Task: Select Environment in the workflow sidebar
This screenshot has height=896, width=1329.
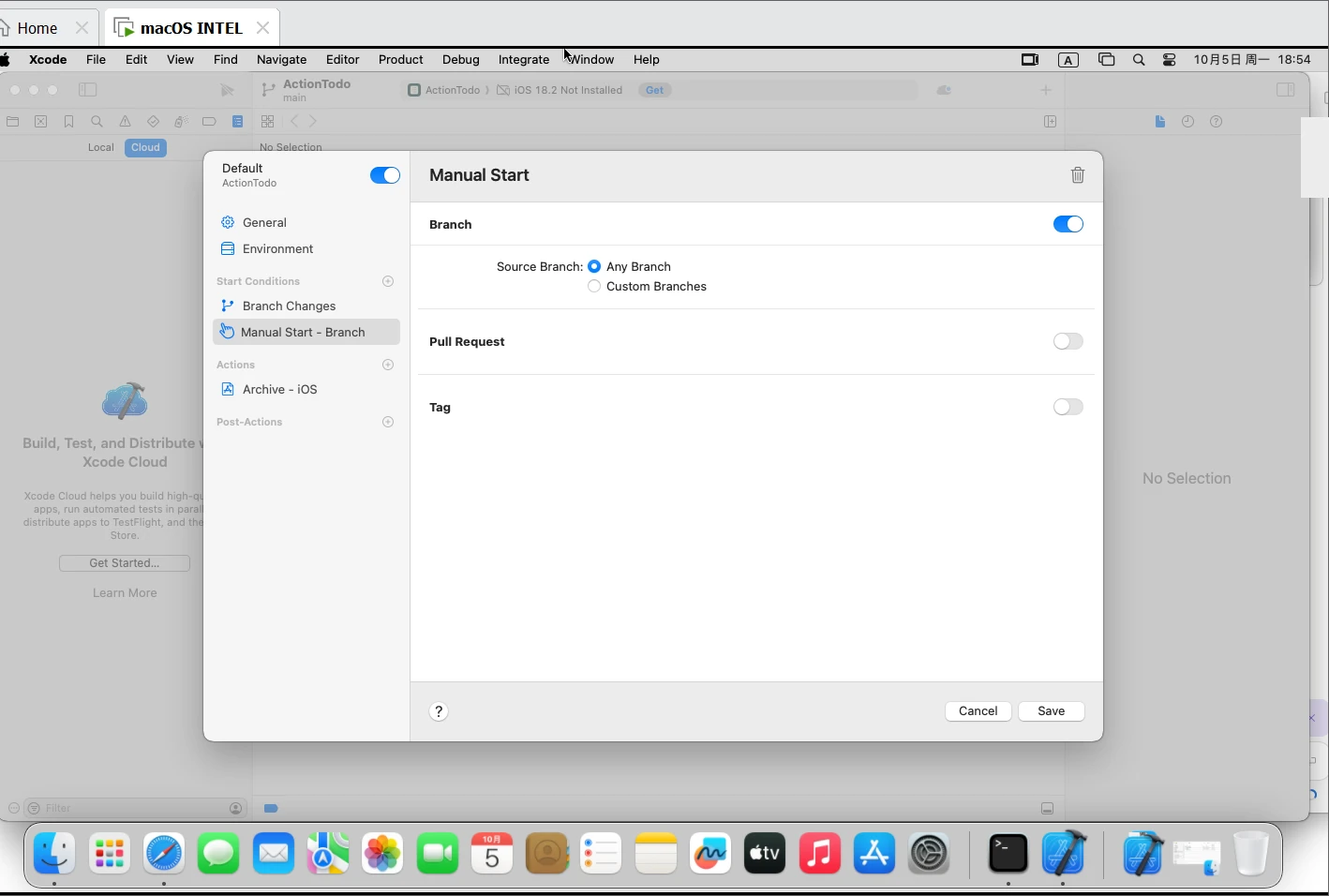Action: tap(306, 248)
